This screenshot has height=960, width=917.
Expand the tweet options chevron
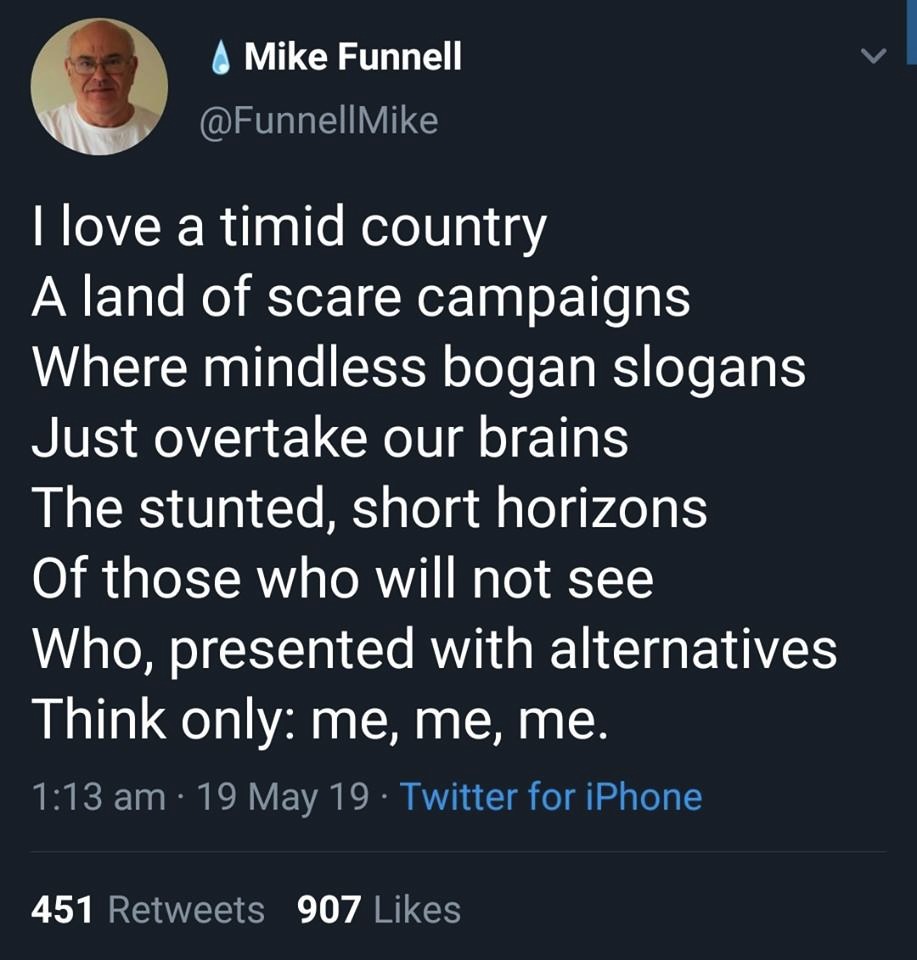point(874,59)
